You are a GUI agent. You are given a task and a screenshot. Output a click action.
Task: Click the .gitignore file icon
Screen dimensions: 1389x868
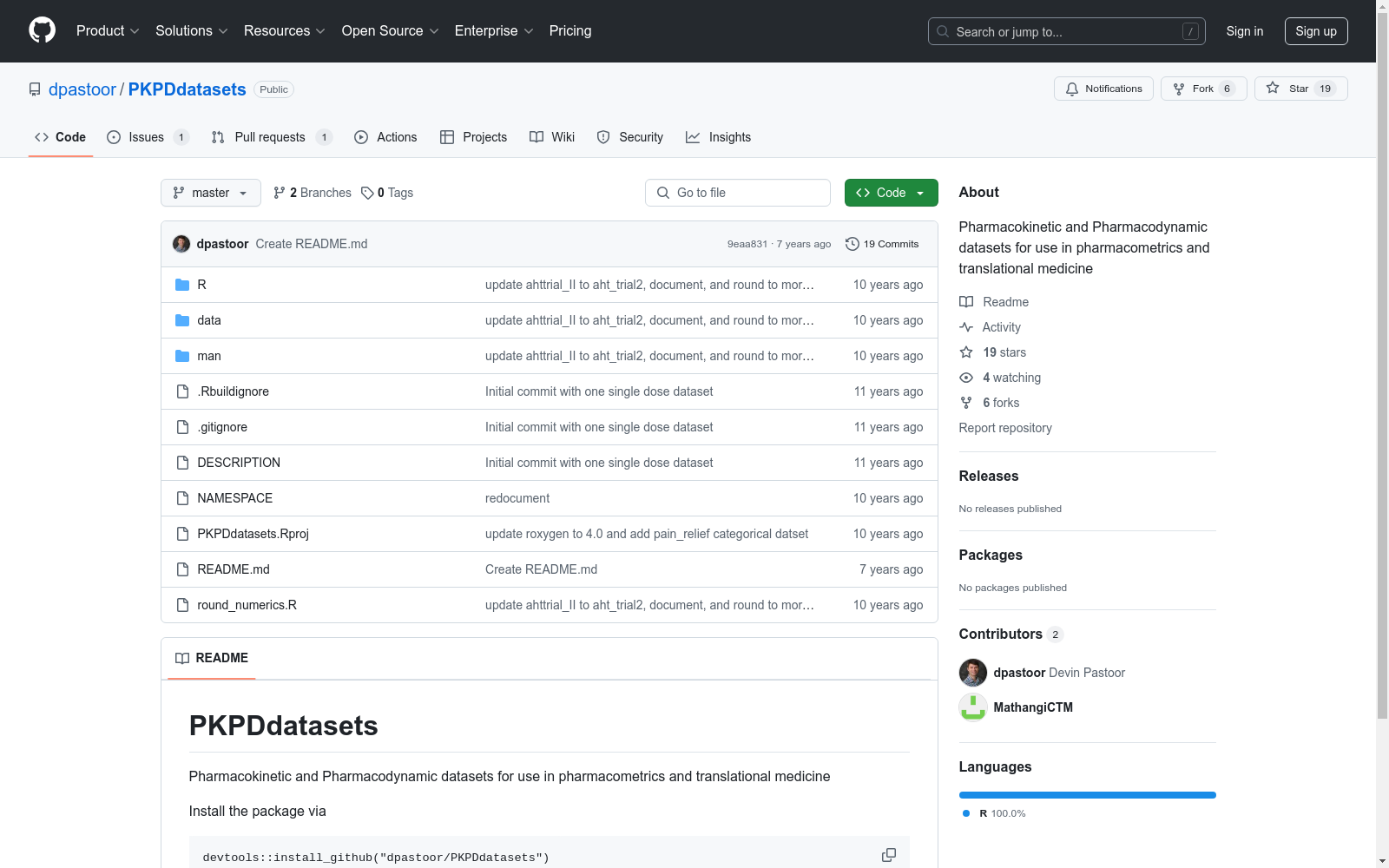coord(182,427)
